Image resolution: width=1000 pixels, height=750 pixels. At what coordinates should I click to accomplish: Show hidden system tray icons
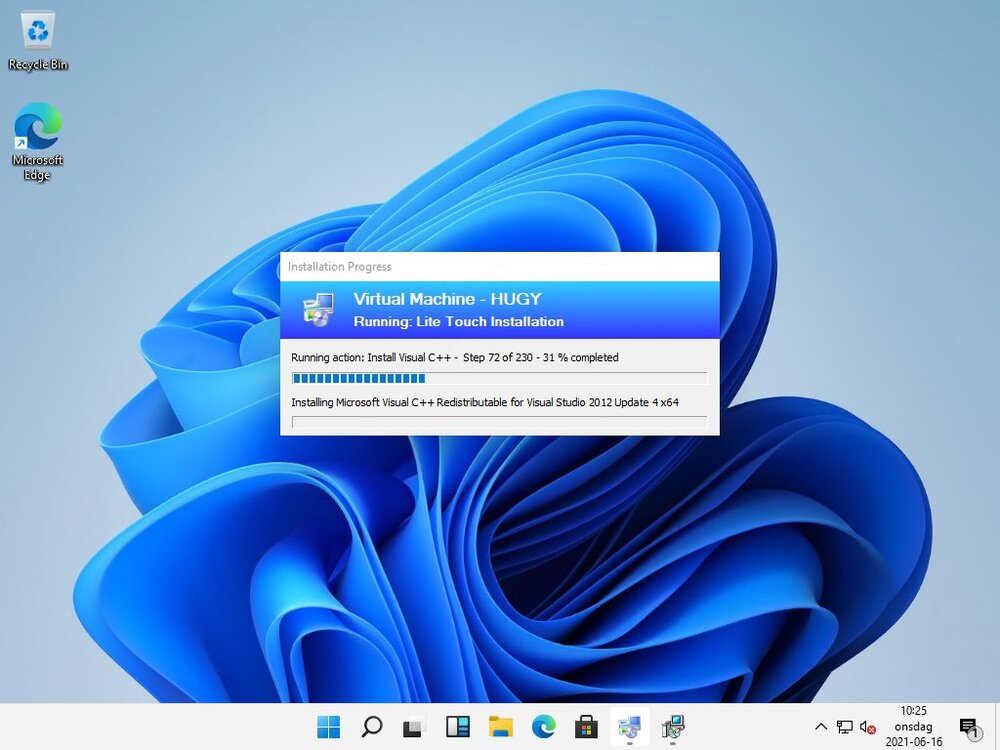point(821,726)
